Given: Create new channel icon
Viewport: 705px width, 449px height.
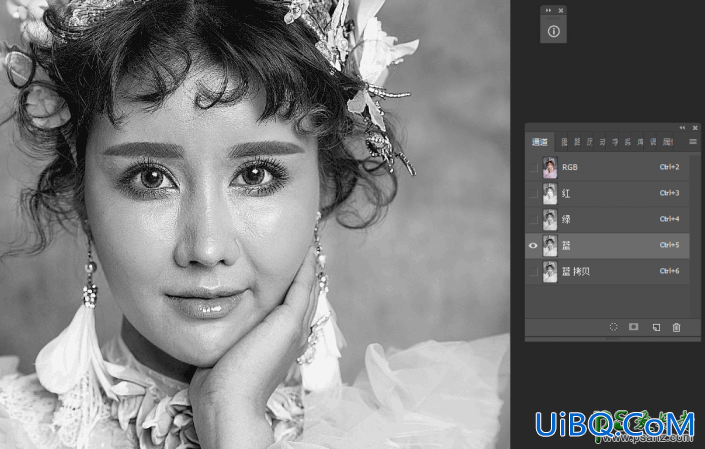Looking at the screenshot, I should [x=656, y=328].
